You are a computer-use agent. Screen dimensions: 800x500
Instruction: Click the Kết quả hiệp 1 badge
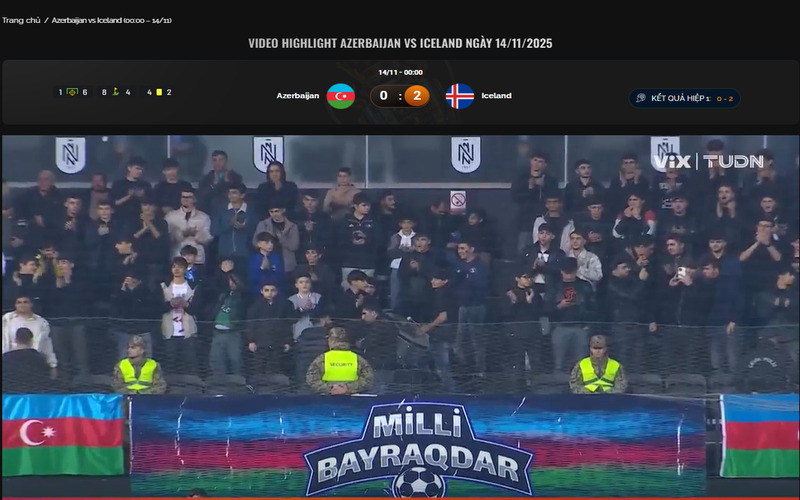[685, 98]
